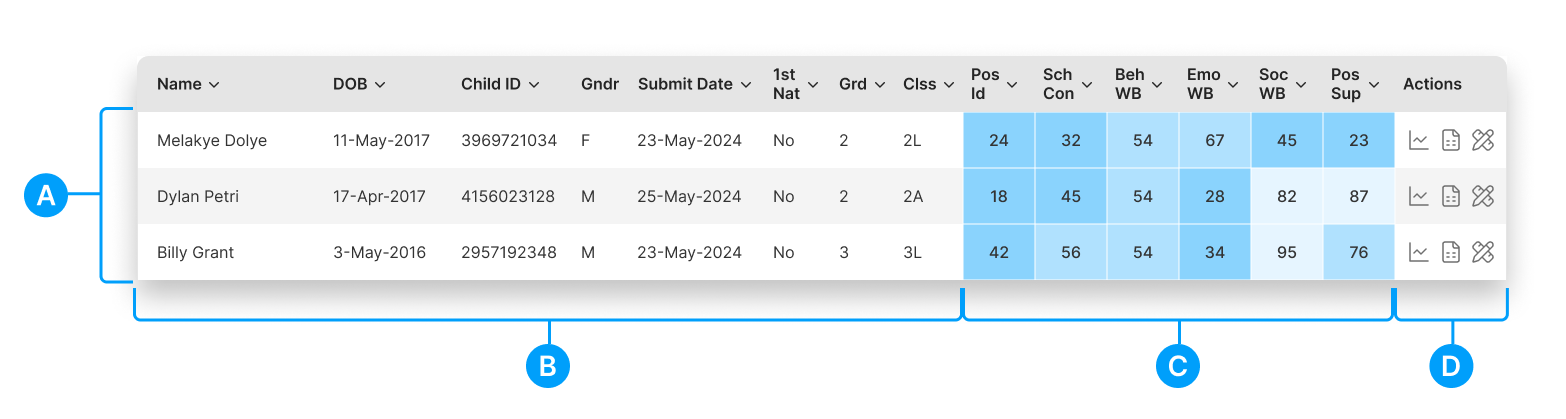
Task: Open the line chart for Melakye Dolye
Action: (x=1418, y=140)
